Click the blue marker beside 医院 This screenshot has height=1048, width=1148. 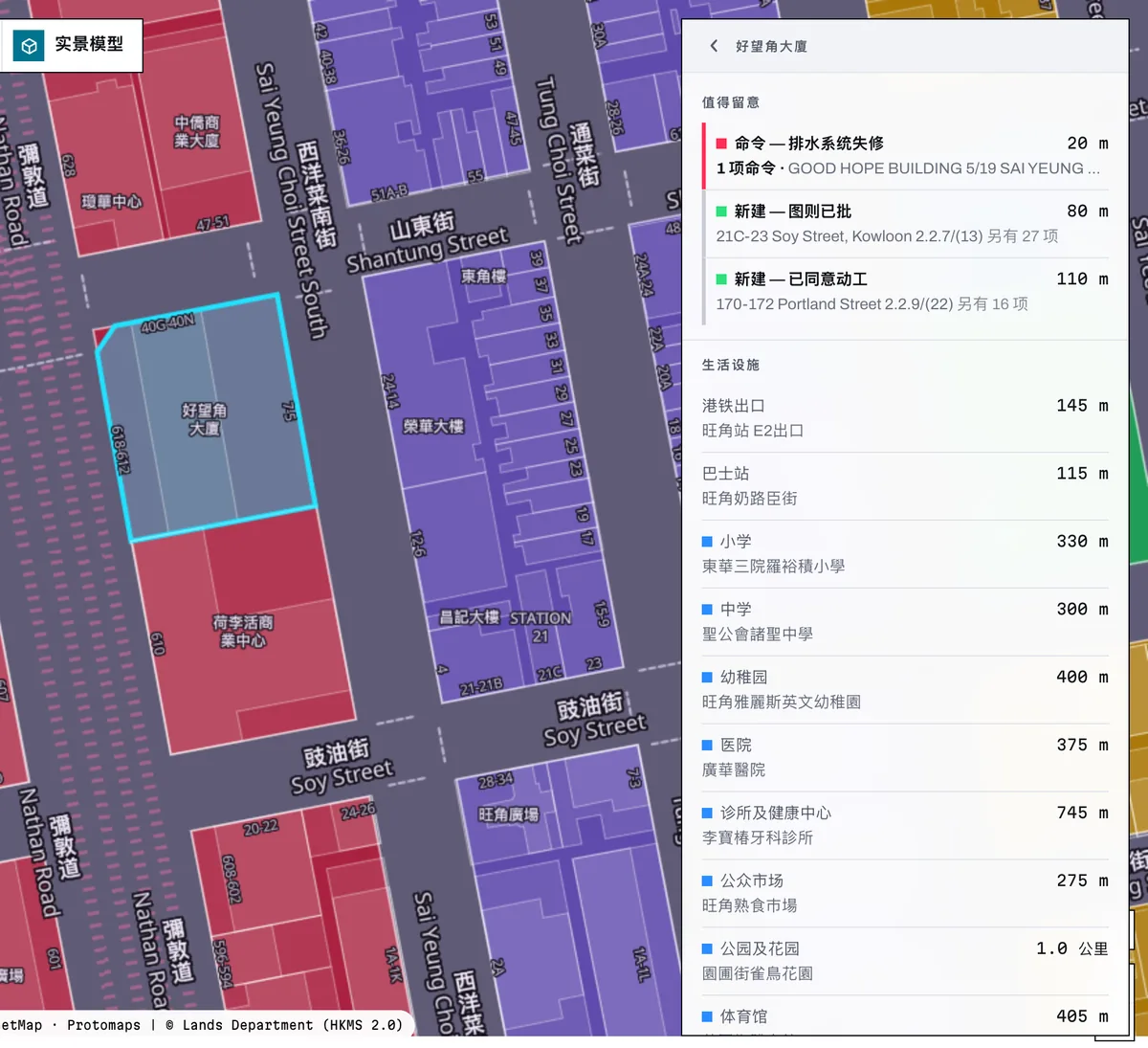tap(707, 746)
